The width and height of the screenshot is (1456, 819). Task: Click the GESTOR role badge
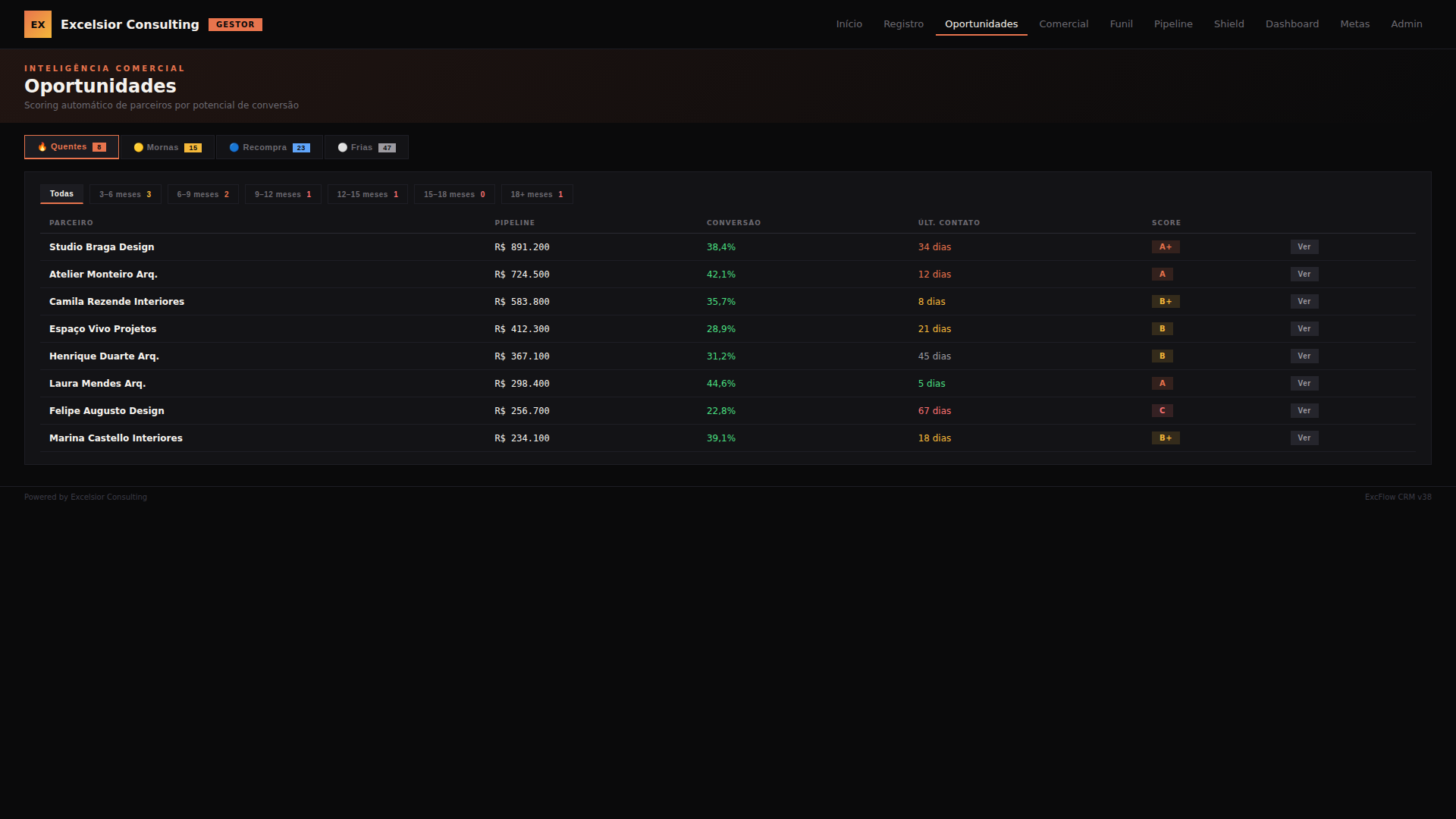point(235,24)
